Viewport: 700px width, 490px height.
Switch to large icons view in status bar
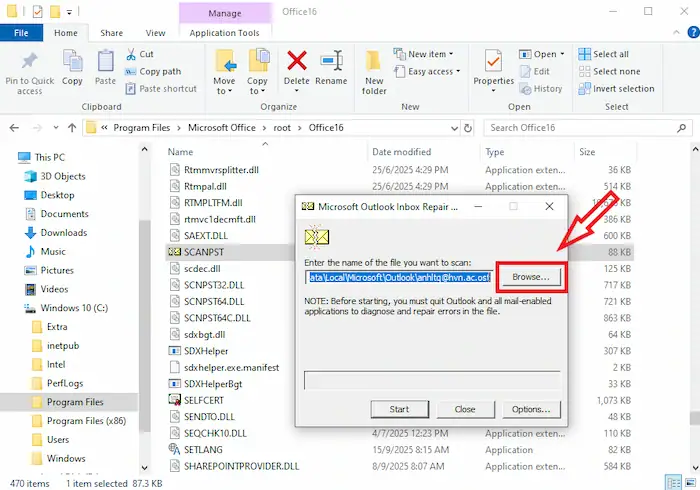(690, 483)
